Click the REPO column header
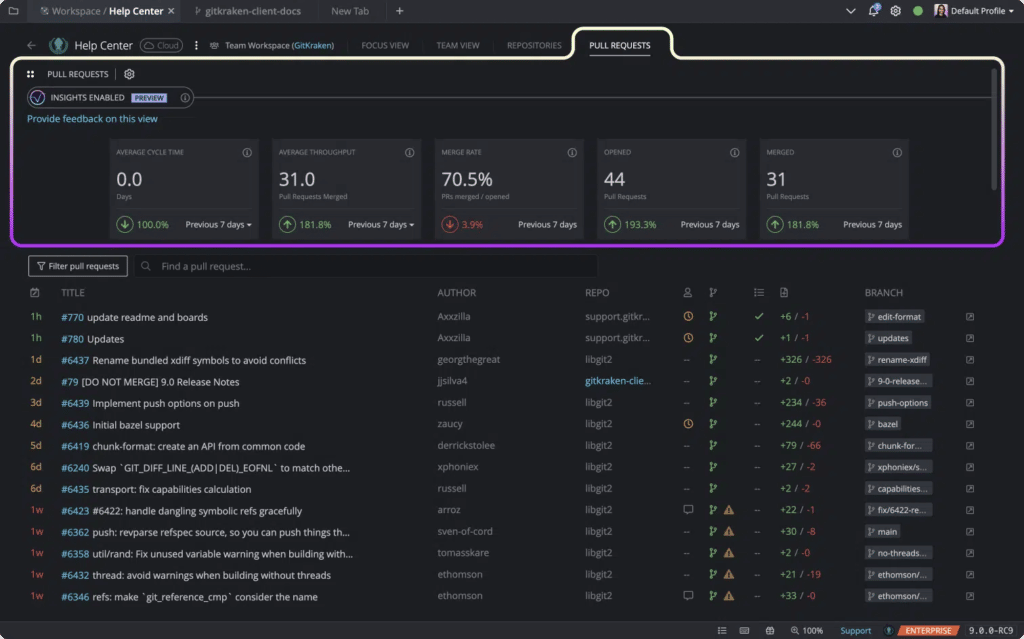Image resolution: width=1024 pixels, height=639 pixels. pos(597,293)
